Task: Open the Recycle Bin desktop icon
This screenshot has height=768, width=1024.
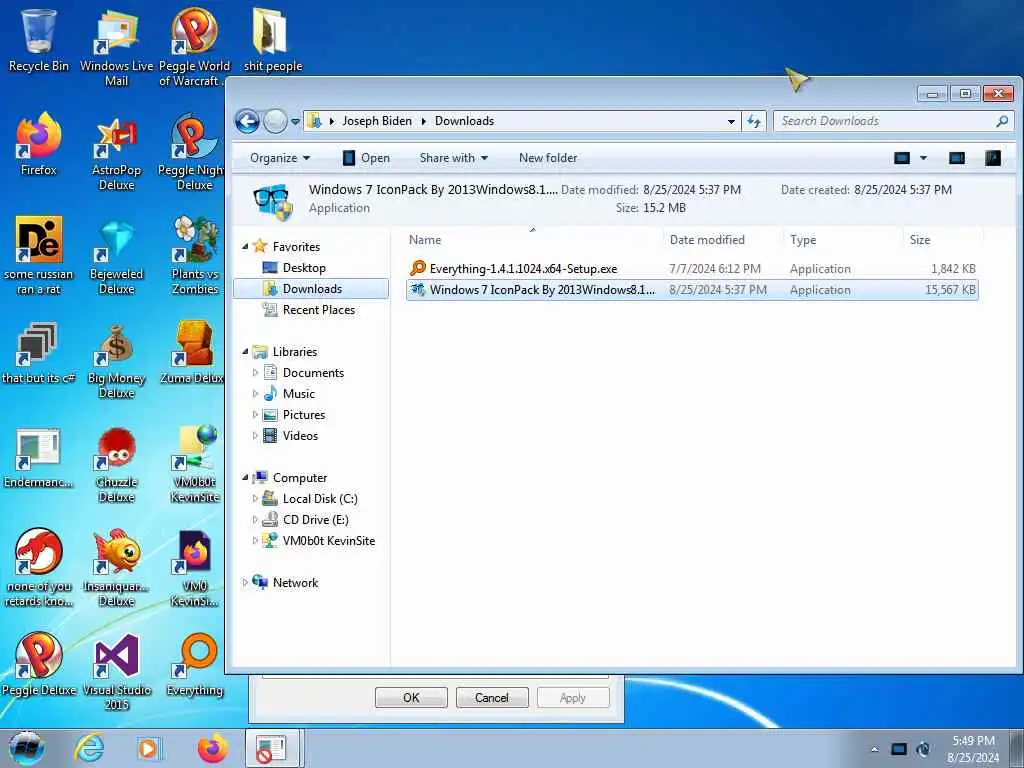Action: (x=39, y=40)
